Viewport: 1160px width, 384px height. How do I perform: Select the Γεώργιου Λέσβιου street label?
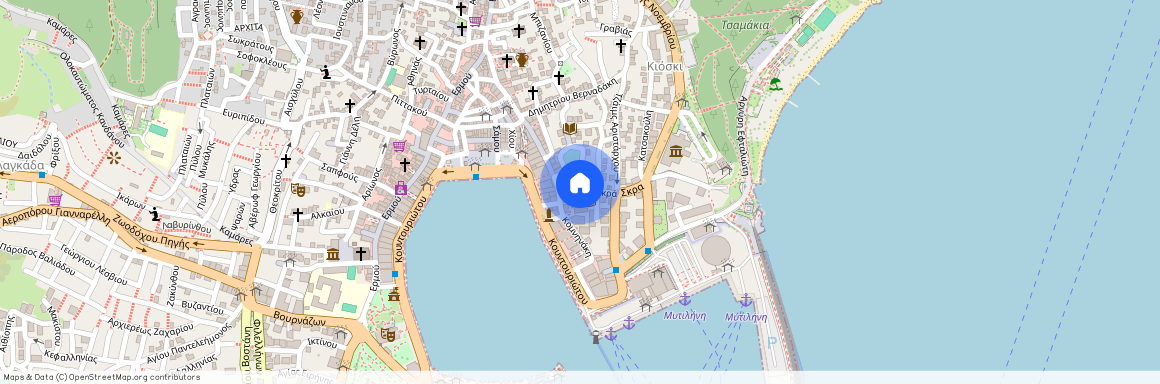click(x=93, y=264)
